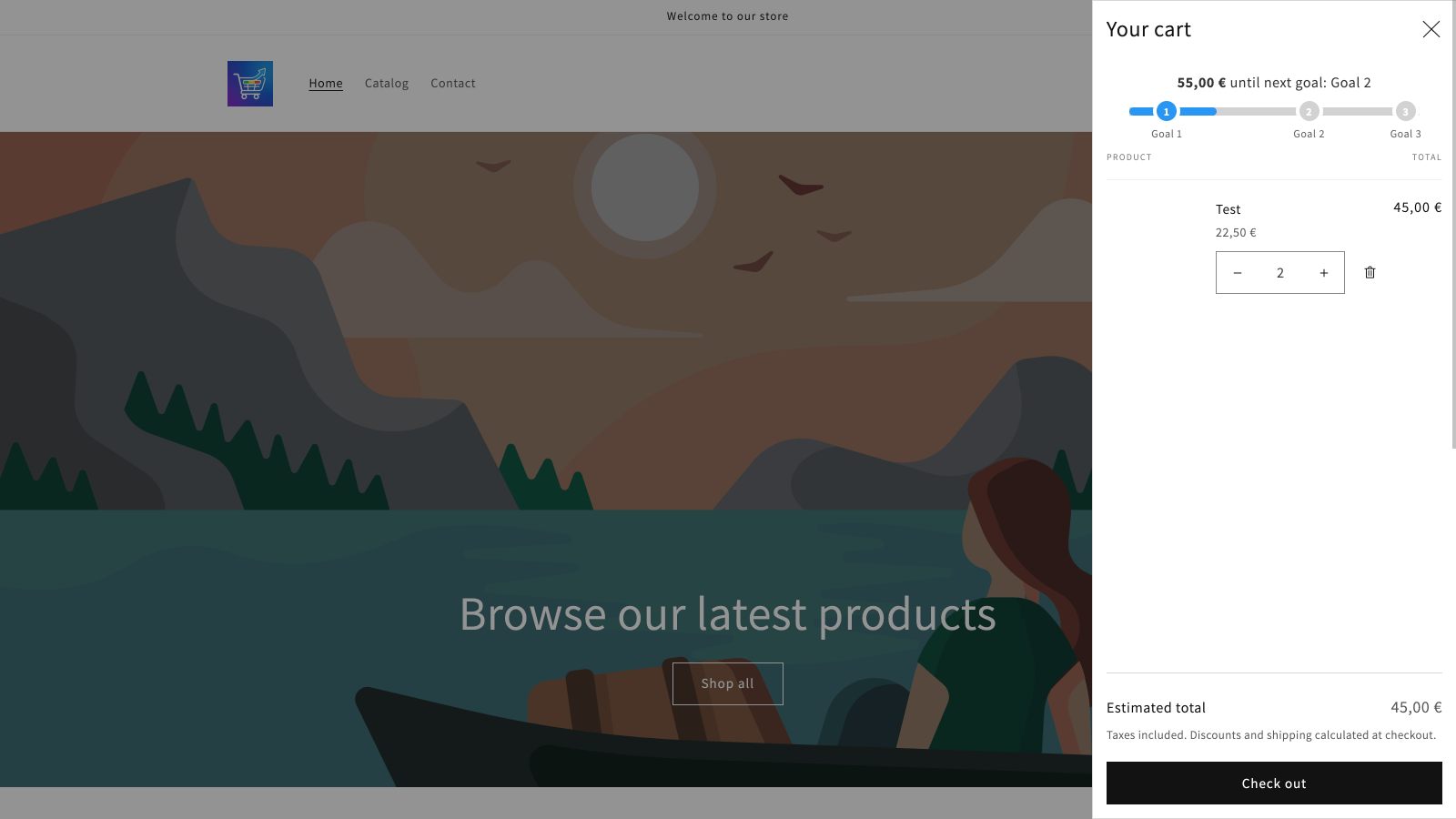1456x819 pixels.
Task: Open the Contact menu item
Action: 453,84
